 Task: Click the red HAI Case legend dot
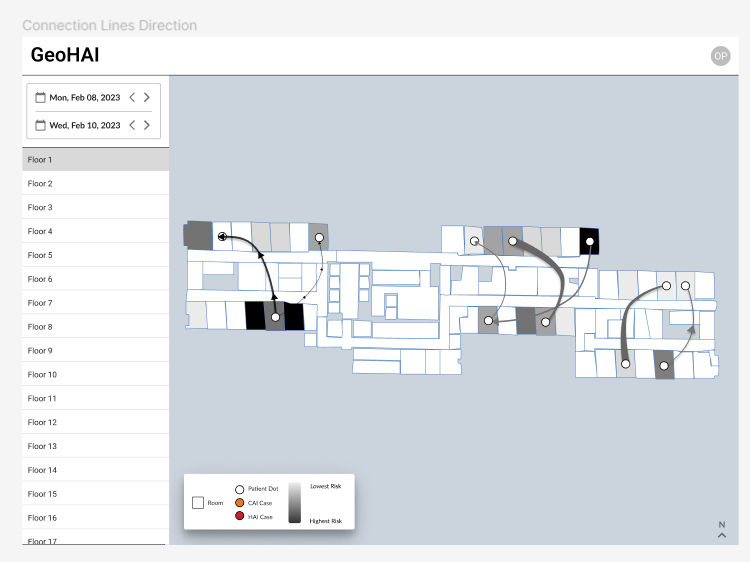(x=240, y=516)
